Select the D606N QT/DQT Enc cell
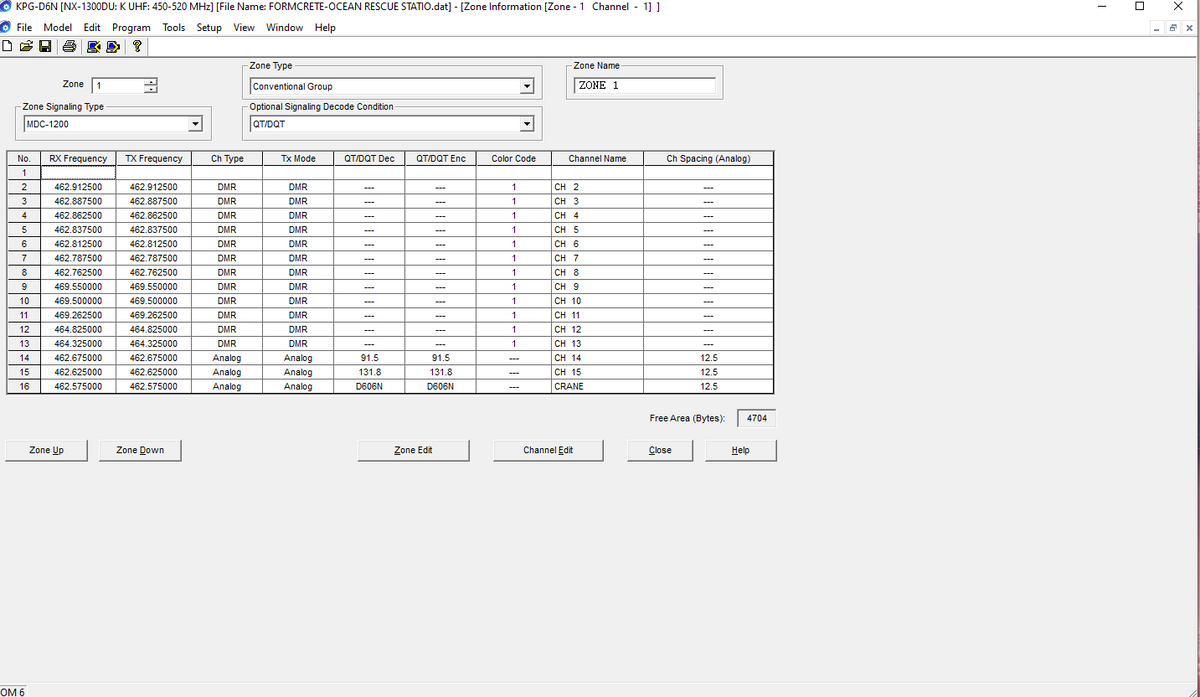Viewport: 1200px width, 697px height. point(440,386)
